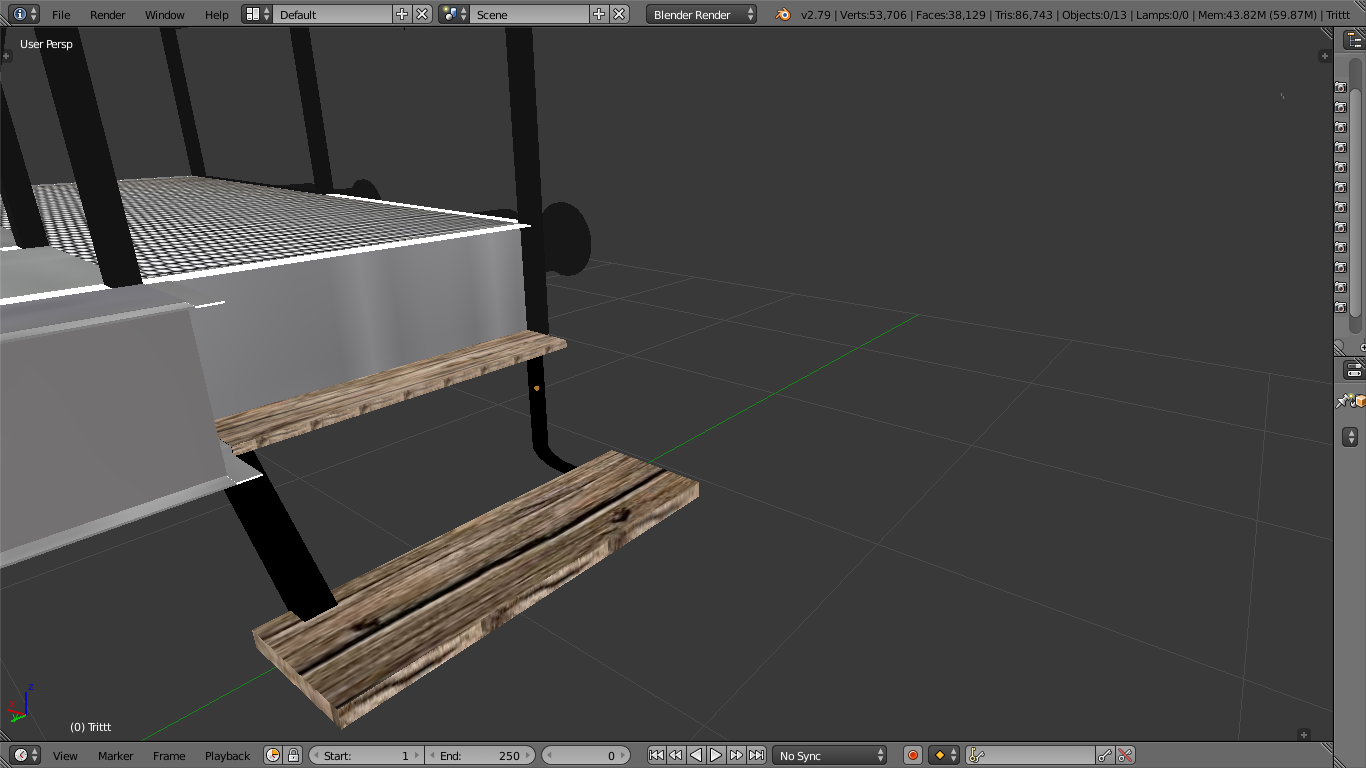
Task: Expand the 3D View tool shelf
Action: pyautogui.click(x=7, y=56)
